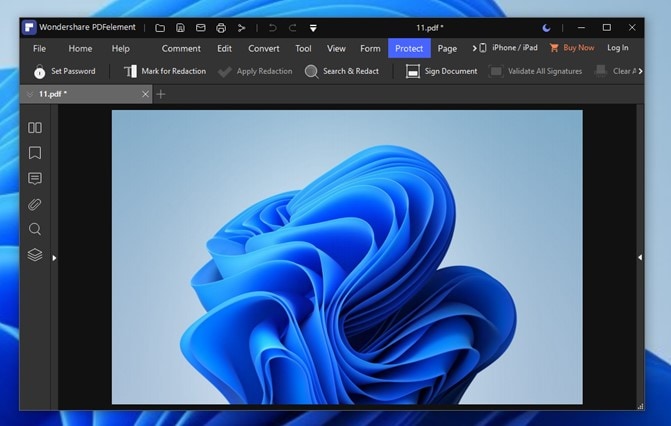Close the 11.pdf tab
The width and height of the screenshot is (671, 426).
click(x=145, y=94)
